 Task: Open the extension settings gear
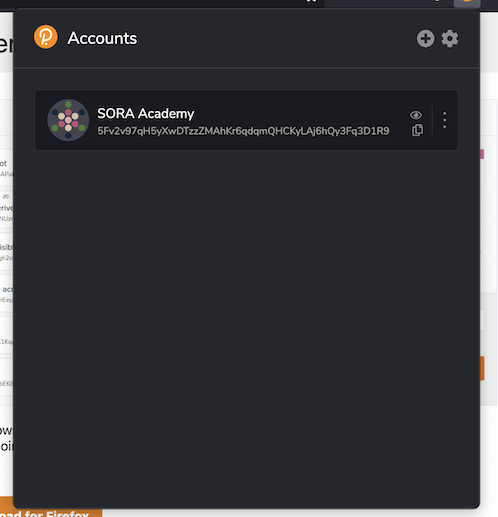[x=450, y=39]
